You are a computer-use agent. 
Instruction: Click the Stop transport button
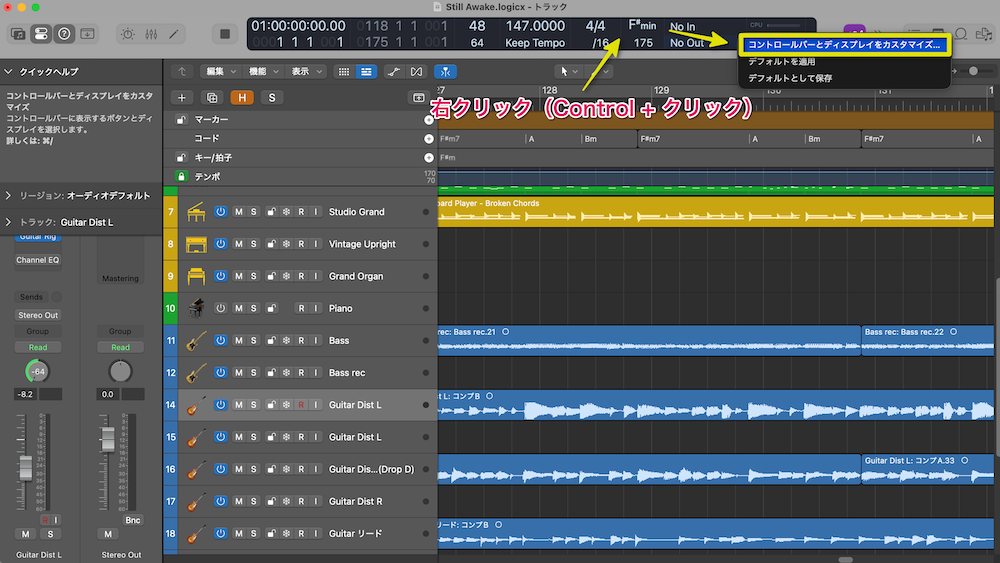click(225, 33)
